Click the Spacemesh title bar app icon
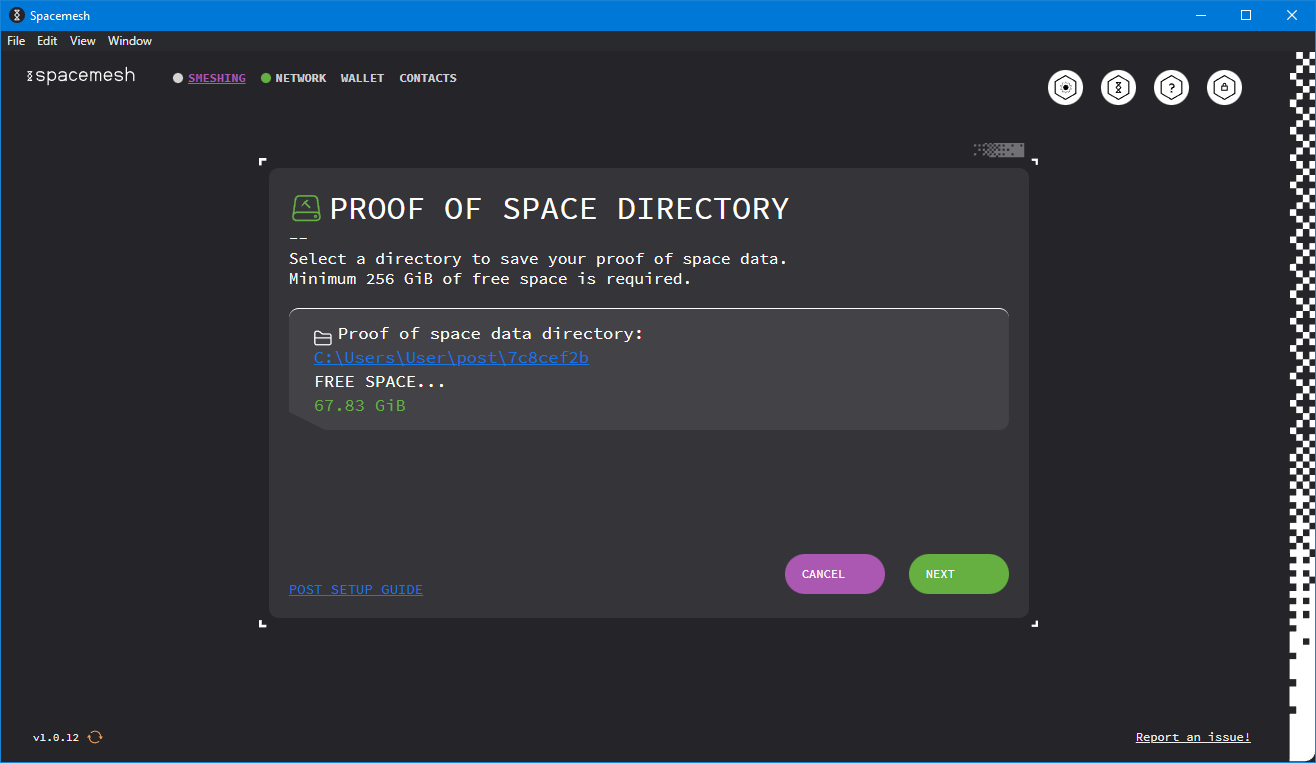Screen dimensions: 1316x763 click(16, 15)
